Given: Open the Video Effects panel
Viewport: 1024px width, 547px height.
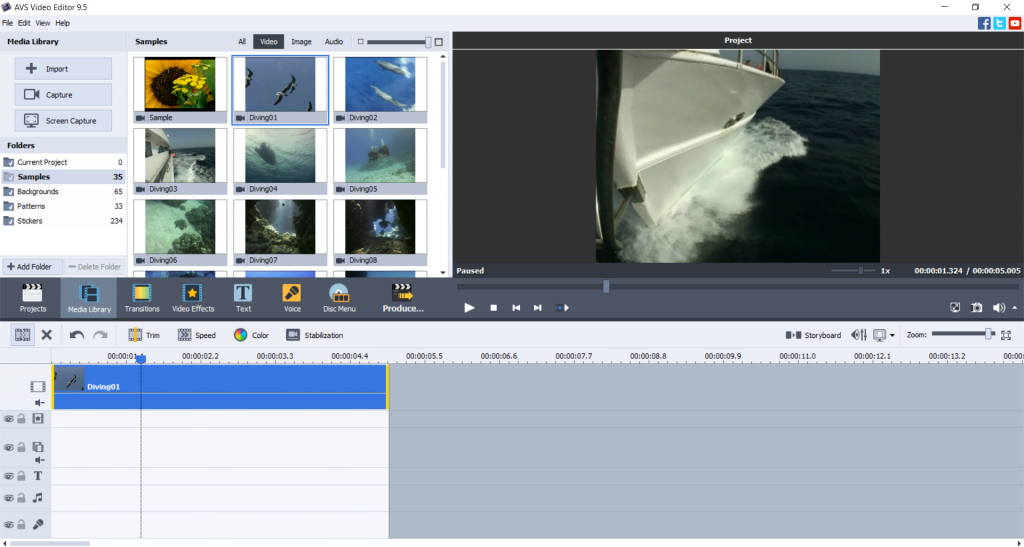Looking at the screenshot, I should click(x=193, y=297).
